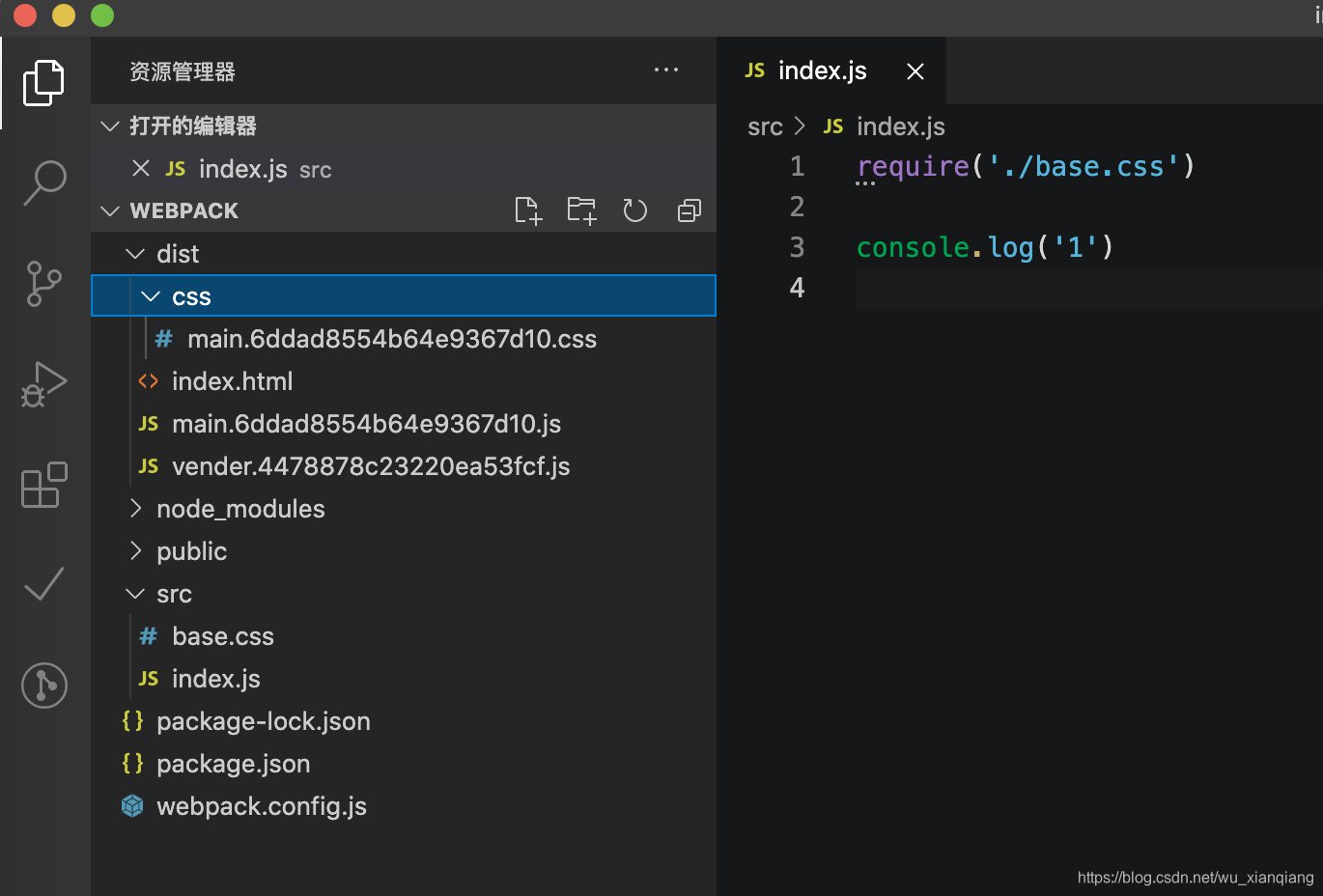Open the explorer more actions menu
Screen dimensions: 1323x896
click(x=666, y=70)
